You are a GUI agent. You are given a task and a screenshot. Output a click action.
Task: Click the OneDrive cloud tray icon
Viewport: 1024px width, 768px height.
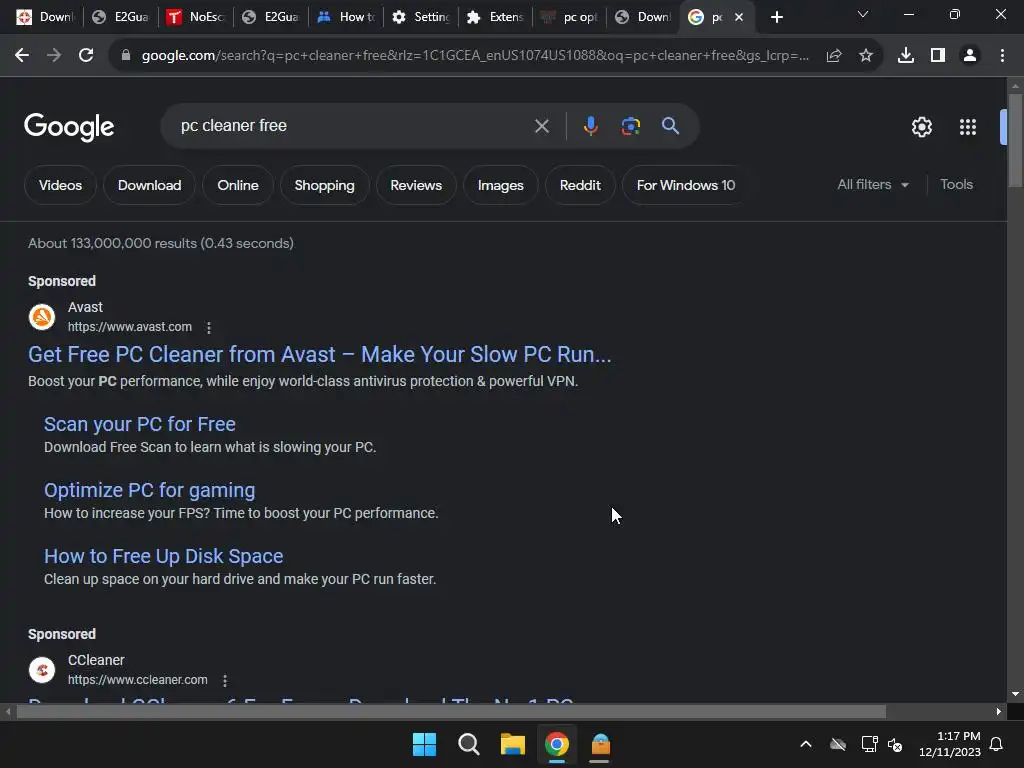[x=838, y=744]
